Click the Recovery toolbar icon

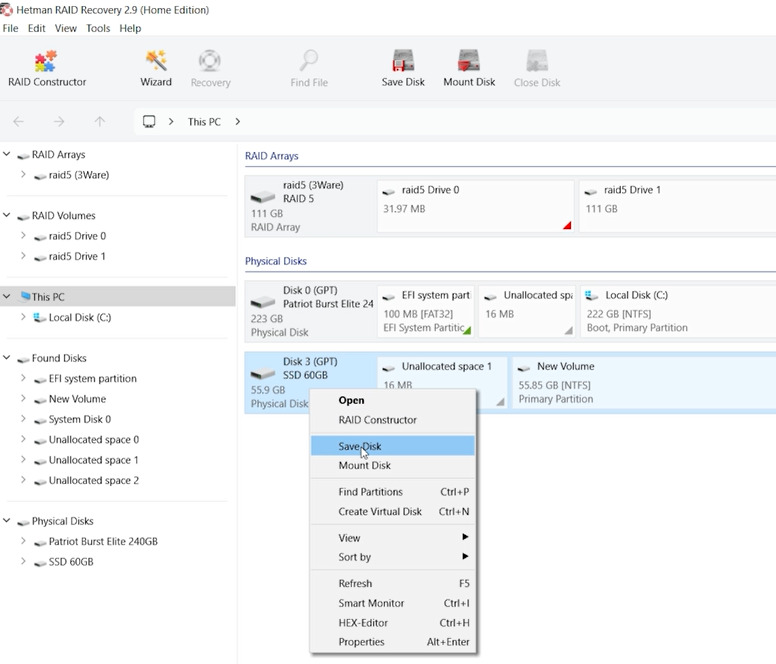click(210, 69)
